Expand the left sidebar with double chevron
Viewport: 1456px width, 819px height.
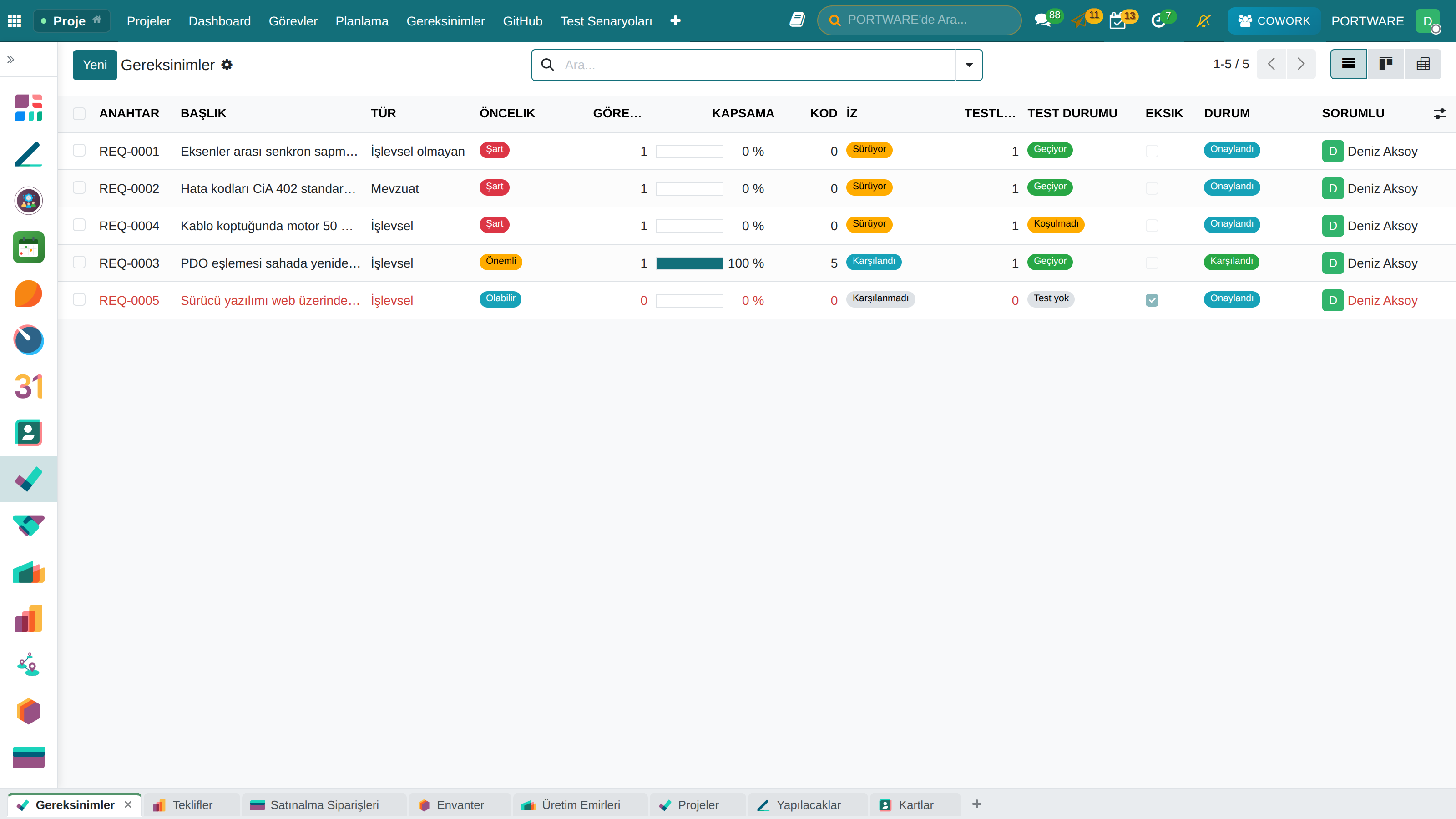coord(11,59)
